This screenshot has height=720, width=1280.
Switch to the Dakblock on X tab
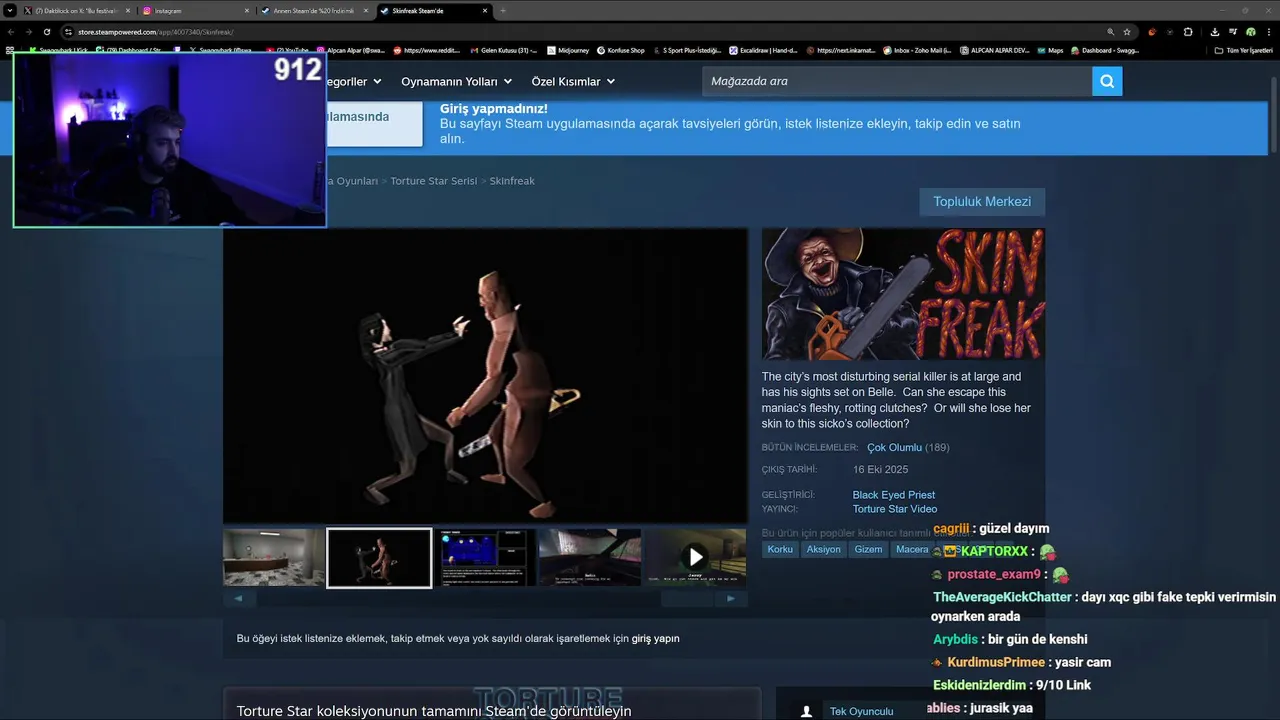click(x=76, y=11)
